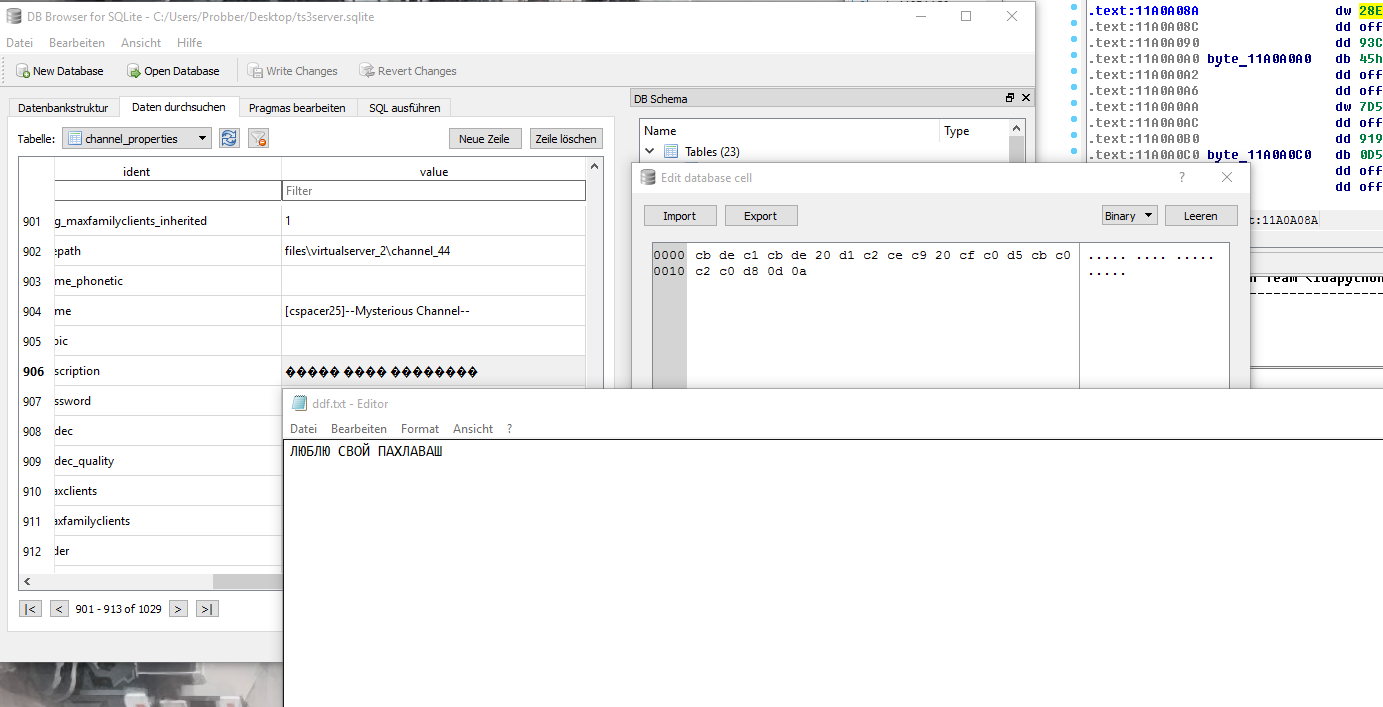Click the Notepad icon in ddf.txt title bar
Image resolution: width=1383 pixels, height=707 pixels.
(299, 403)
